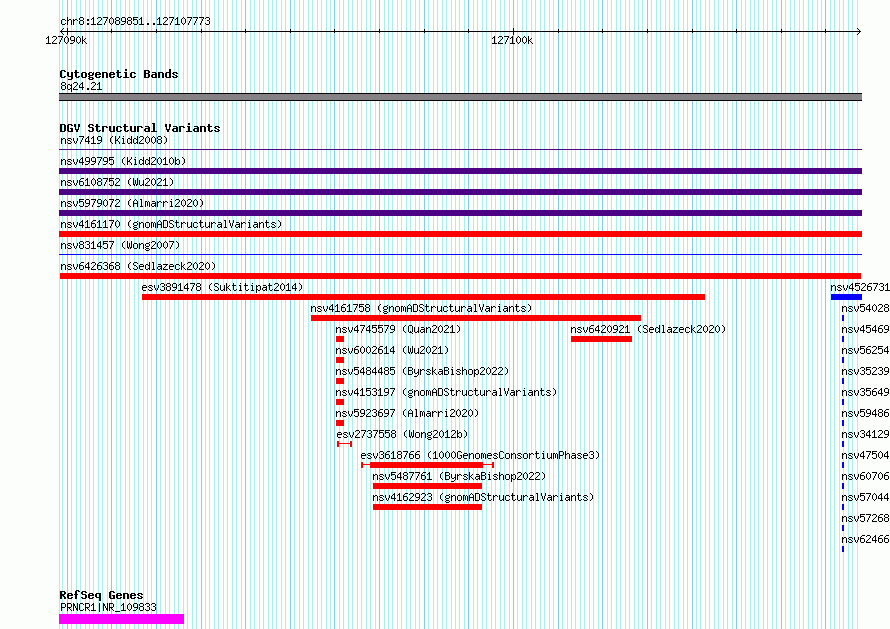Click the nsv5484485 (ByrskaBishop2022) label
This screenshot has height=629, width=890.
point(422,371)
